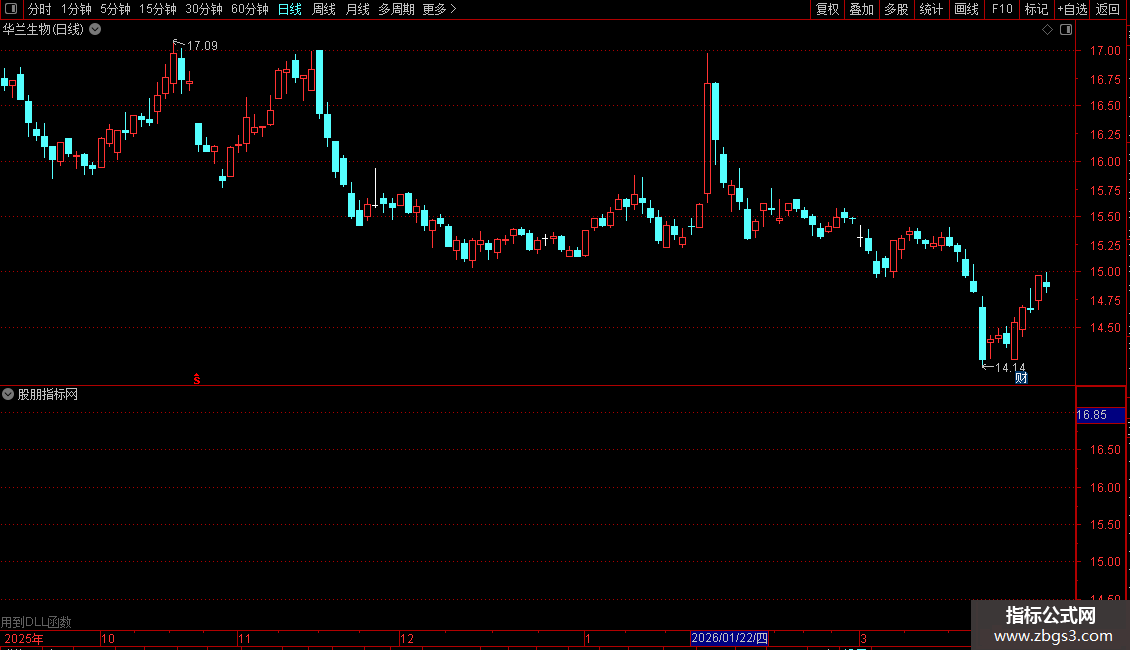Viewport: 1130px width, 650px height.
Task: Expand the 股朋指标网 indicator menu
Action: pos(8,394)
